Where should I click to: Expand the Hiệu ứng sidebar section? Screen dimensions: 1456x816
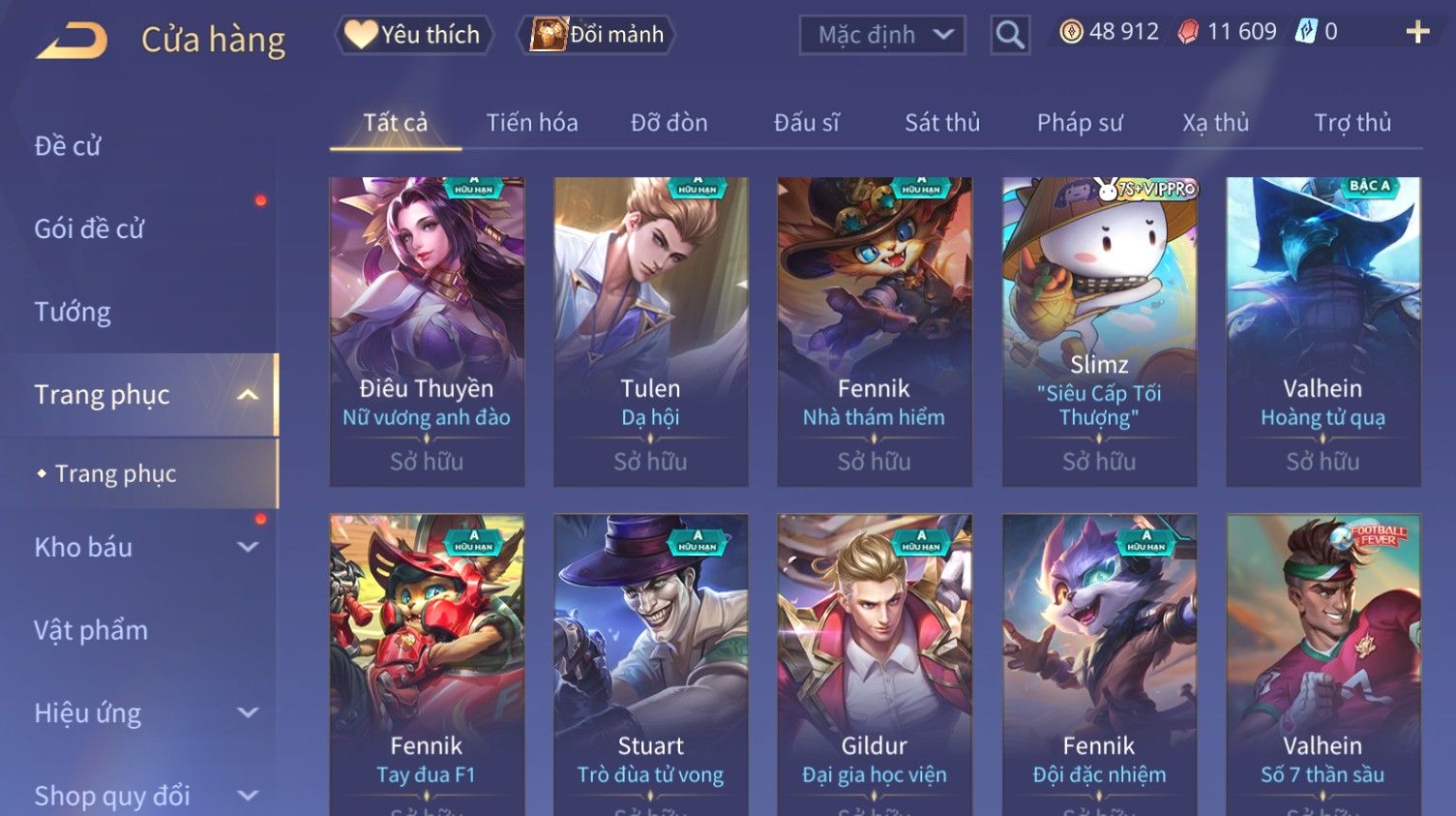tap(248, 713)
